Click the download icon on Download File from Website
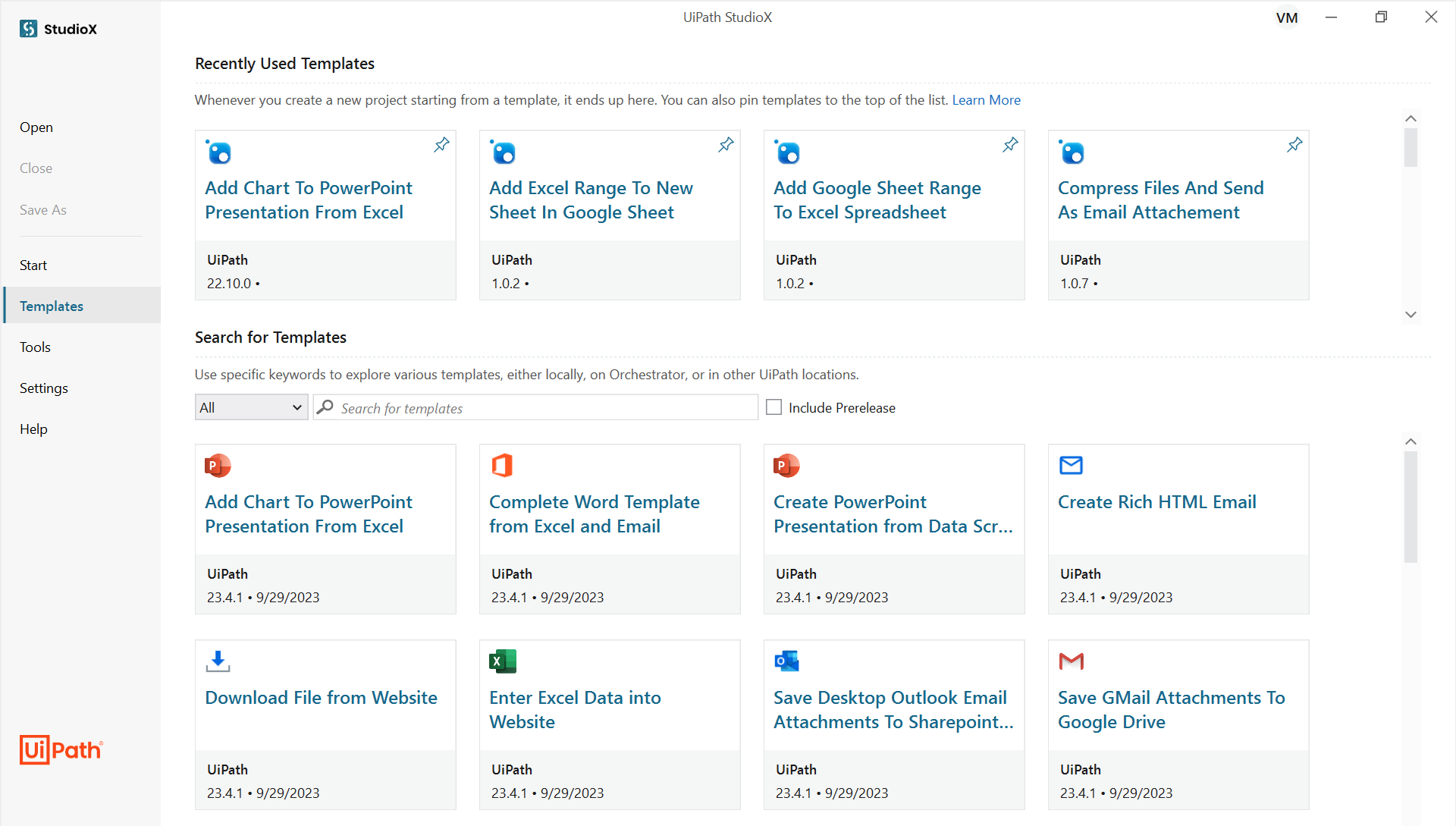This screenshot has height=826, width=1456. tap(218, 661)
